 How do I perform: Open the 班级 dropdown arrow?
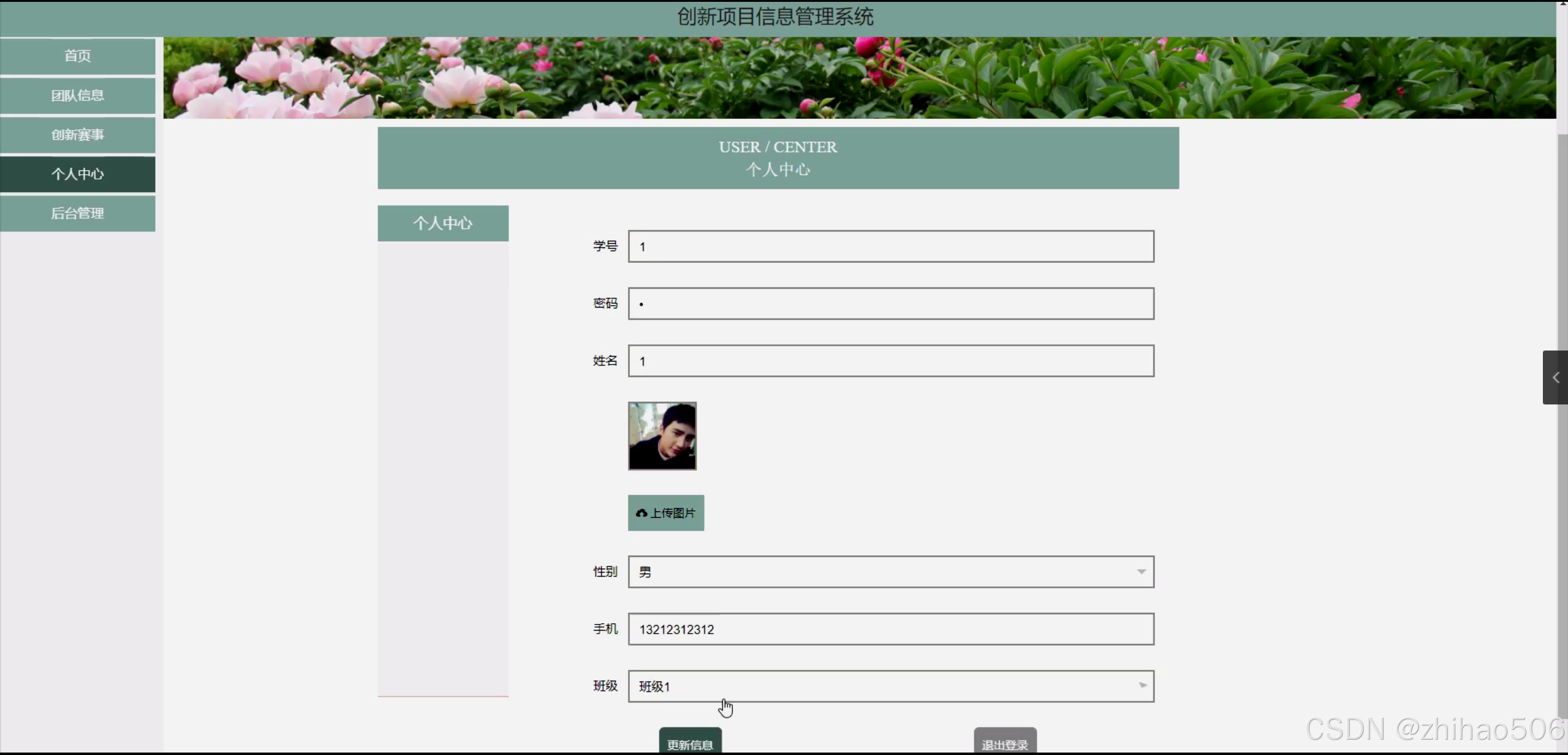[1142, 686]
